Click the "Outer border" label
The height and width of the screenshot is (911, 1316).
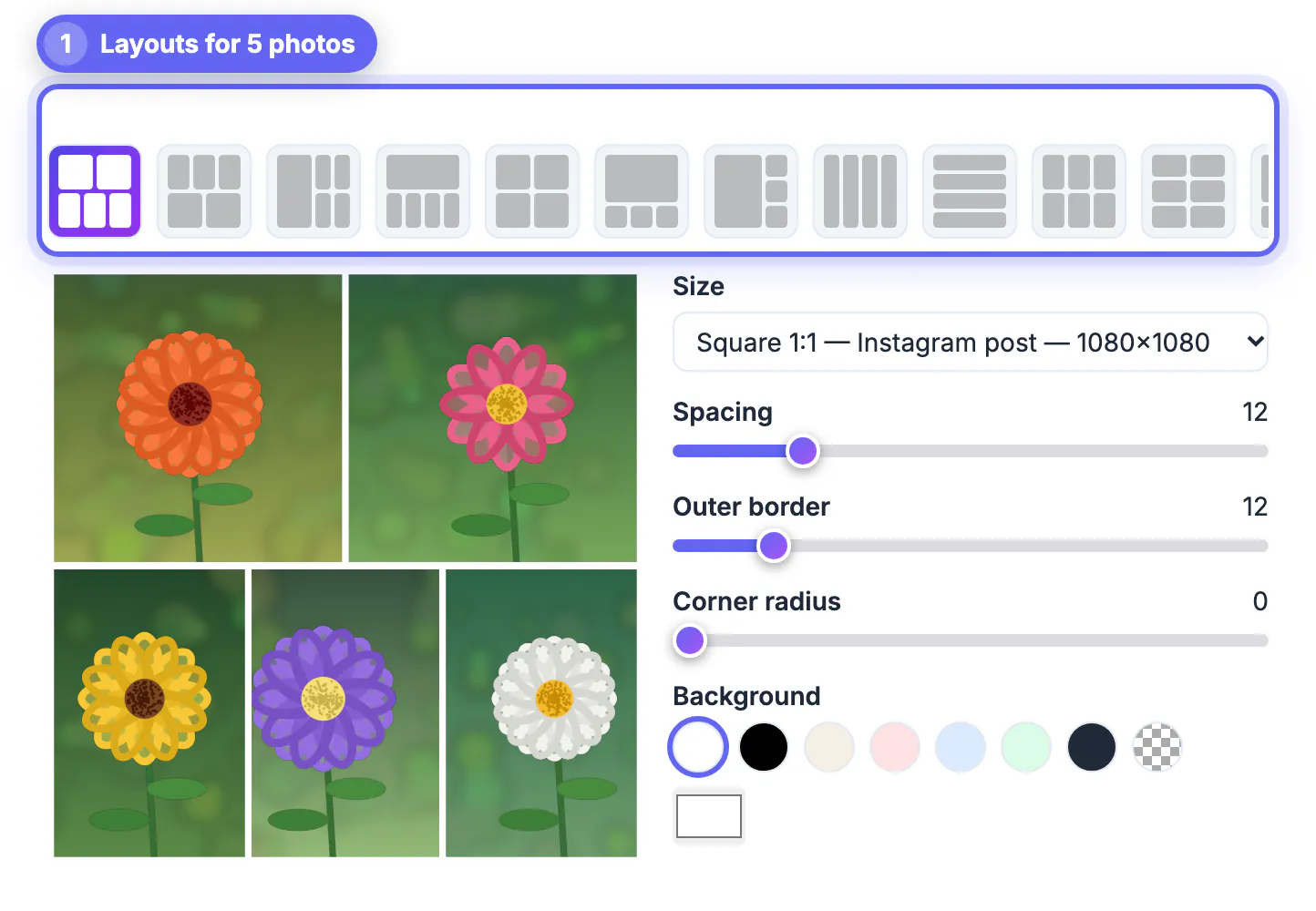click(x=752, y=507)
